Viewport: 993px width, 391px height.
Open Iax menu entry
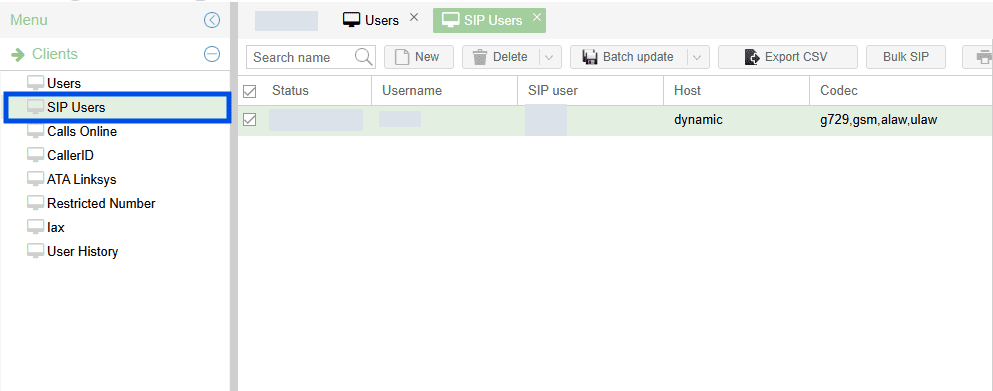[56, 228]
